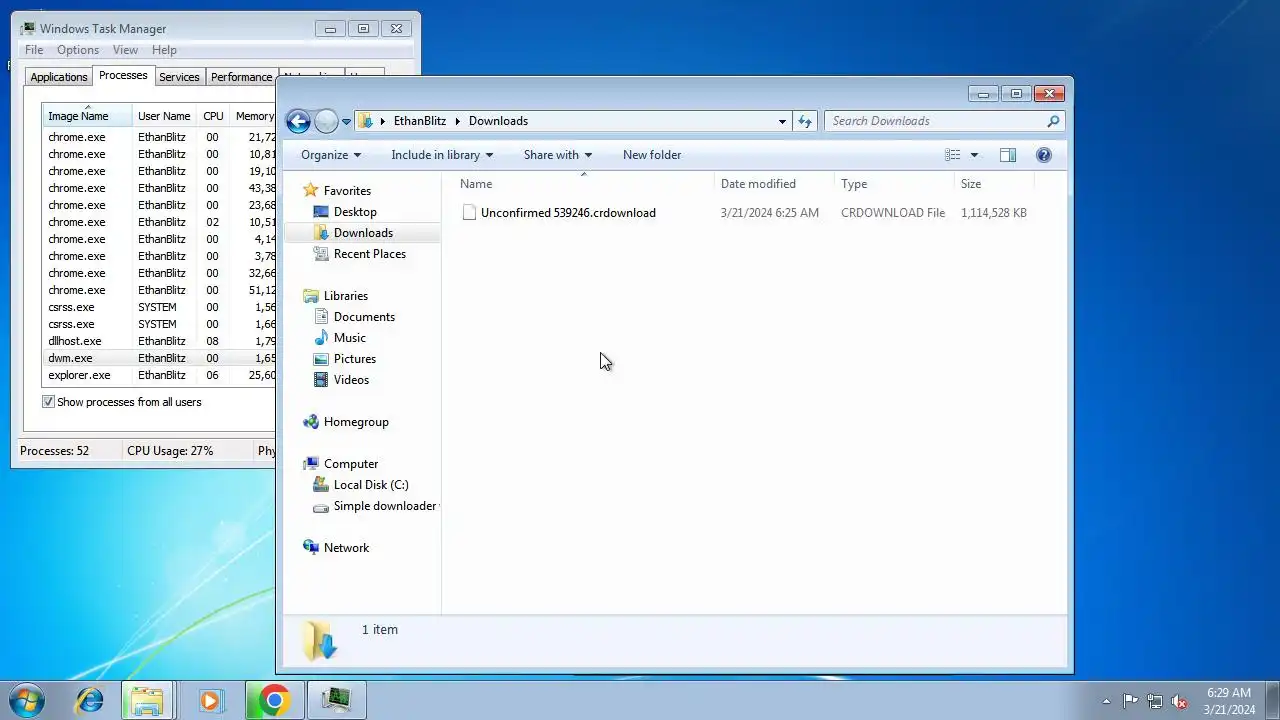Click the Change your view icon
Image resolution: width=1280 pixels, height=720 pixels.
tap(953, 155)
